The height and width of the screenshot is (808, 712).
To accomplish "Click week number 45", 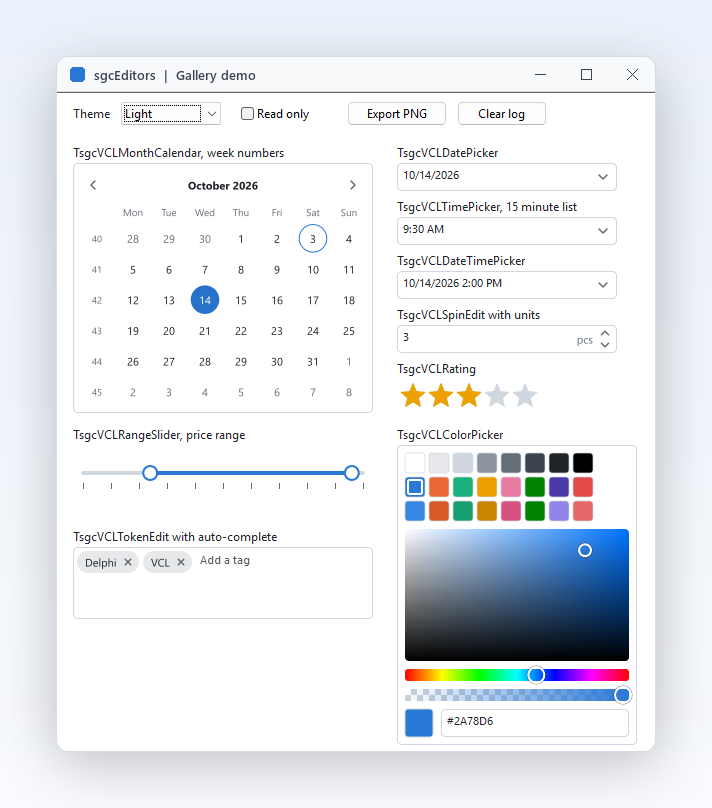I will pos(97,393).
